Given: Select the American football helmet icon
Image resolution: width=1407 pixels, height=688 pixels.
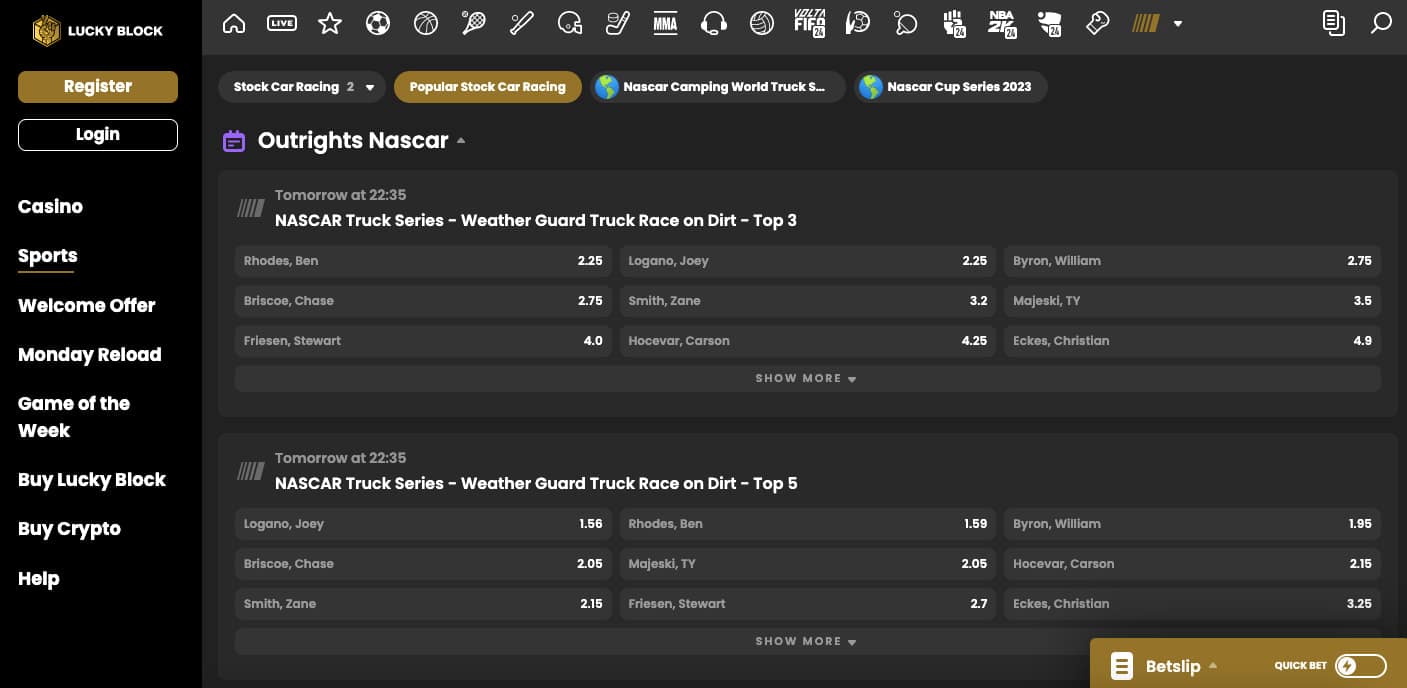Looking at the screenshot, I should click(x=570, y=23).
